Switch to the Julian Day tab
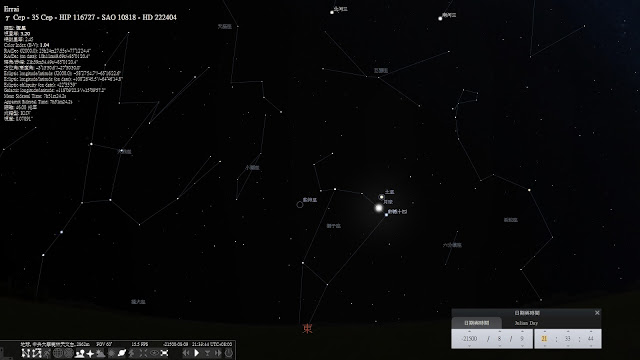 point(526,323)
